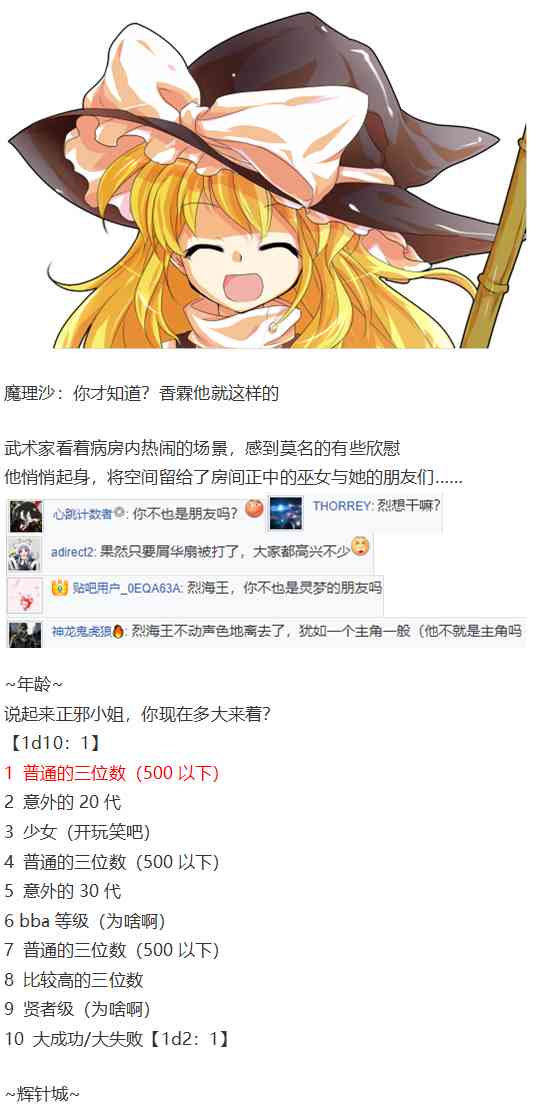Image resolution: width=558 pixels, height=1111 pixels.
Task: Click the orange emoji after 你不也是朋友吗
Action: [x=254, y=509]
